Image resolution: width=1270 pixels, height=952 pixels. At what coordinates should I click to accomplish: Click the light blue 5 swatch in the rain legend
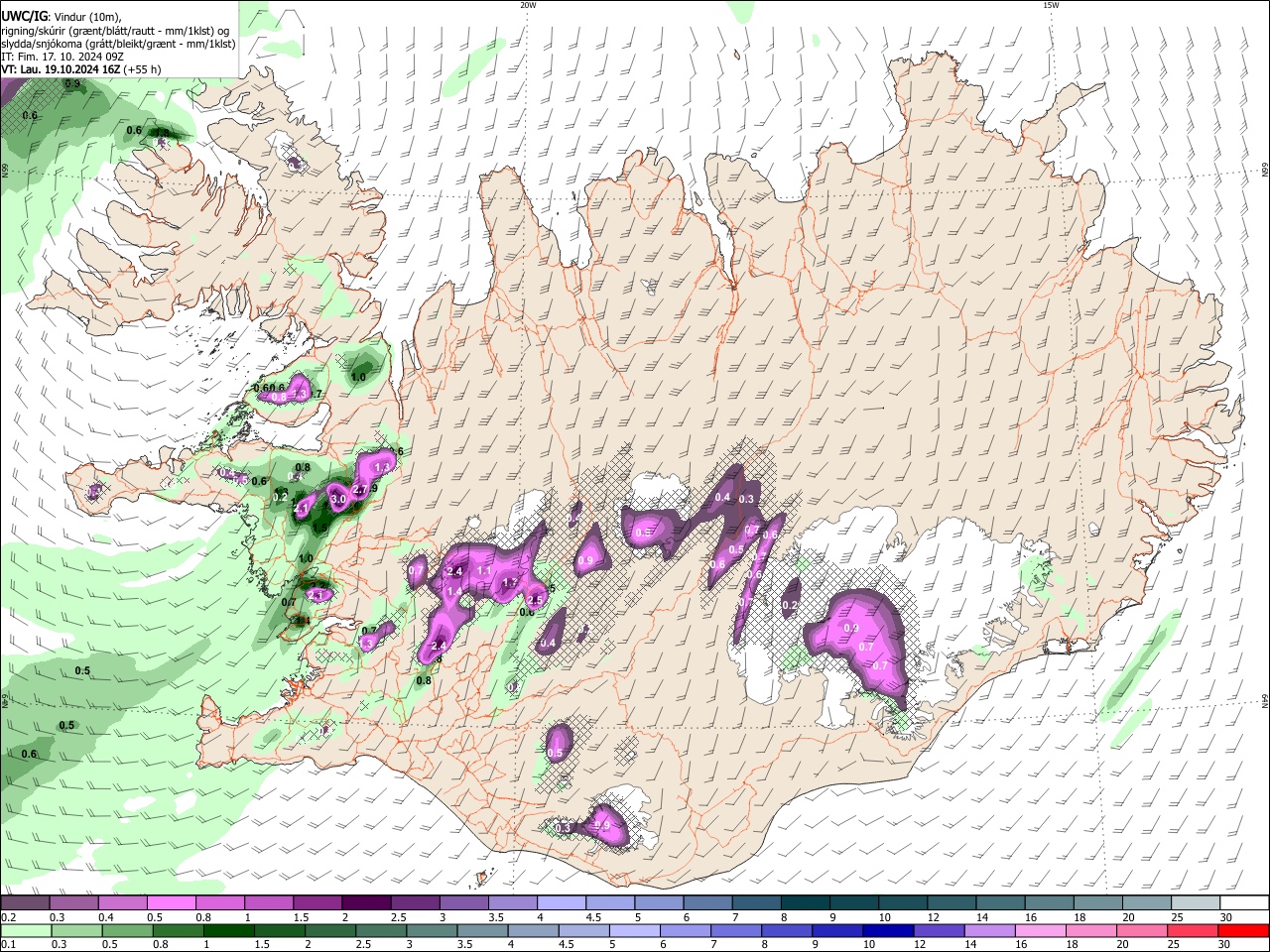coord(636,930)
